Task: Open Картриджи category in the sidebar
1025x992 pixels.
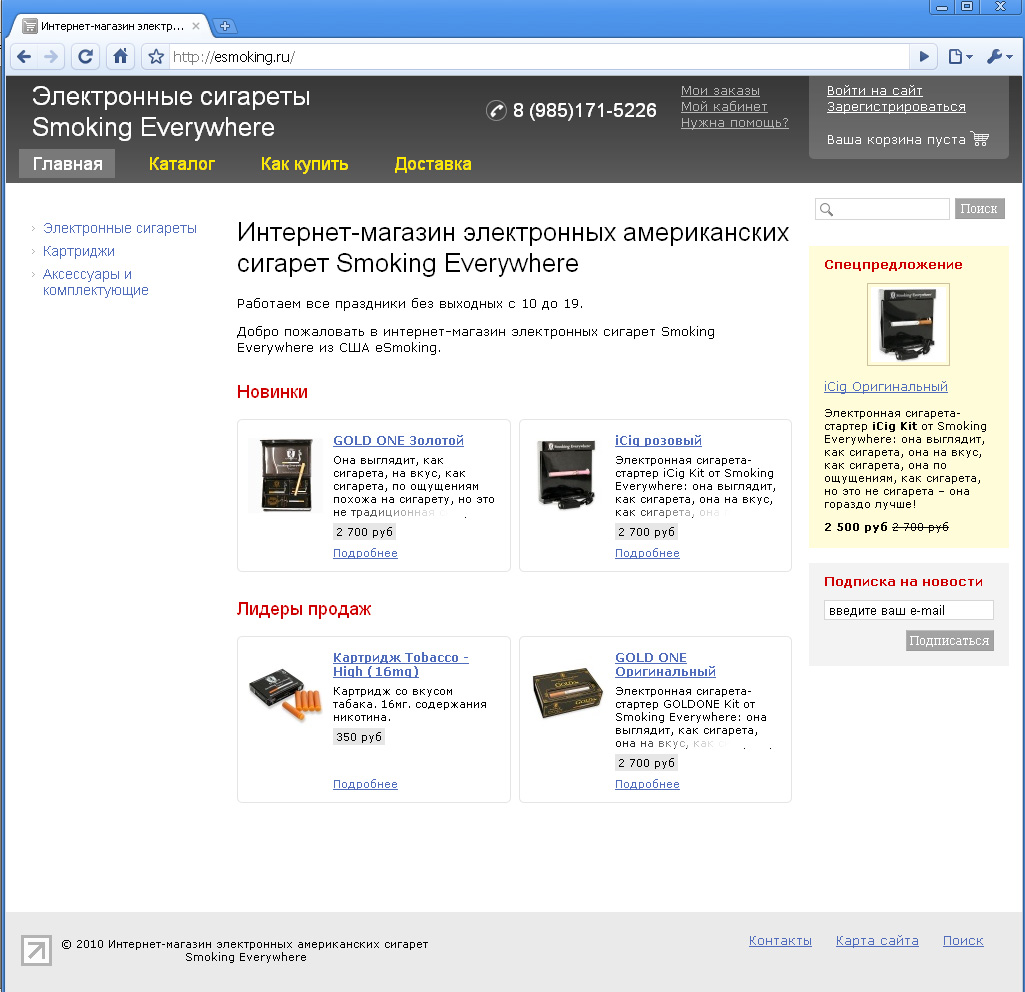Action: (x=78, y=251)
